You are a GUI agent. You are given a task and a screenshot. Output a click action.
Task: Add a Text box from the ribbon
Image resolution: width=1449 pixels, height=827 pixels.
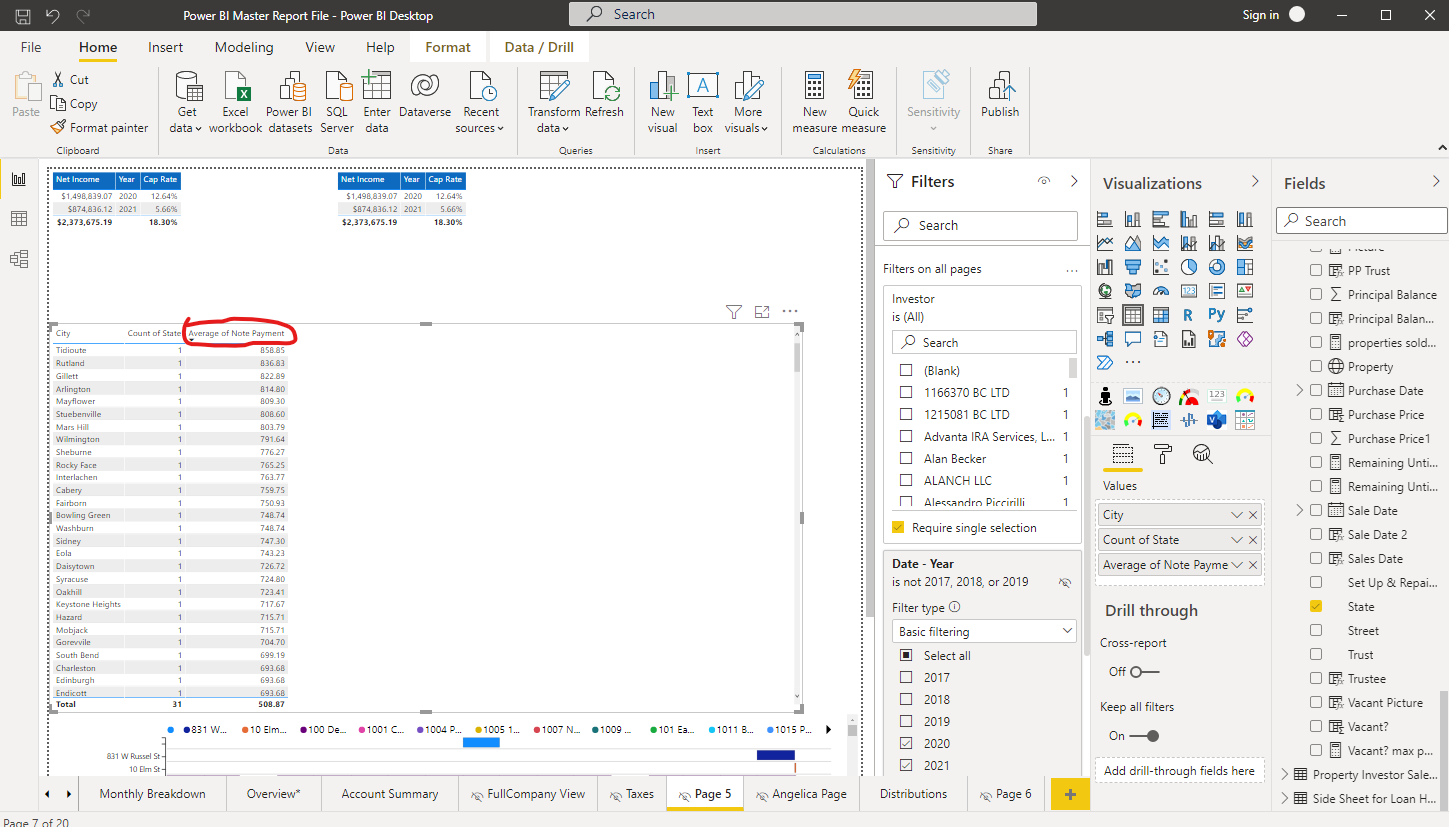(x=703, y=103)
